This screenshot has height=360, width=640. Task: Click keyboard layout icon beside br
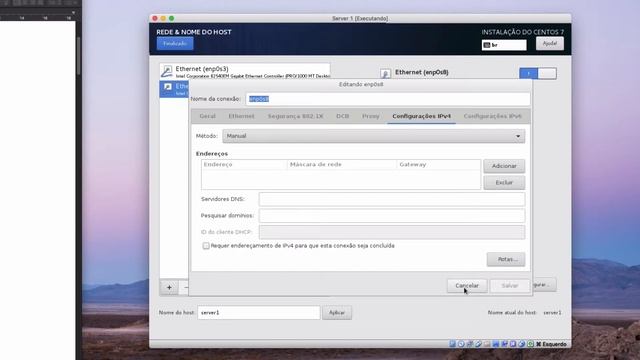tap(487, 45)
